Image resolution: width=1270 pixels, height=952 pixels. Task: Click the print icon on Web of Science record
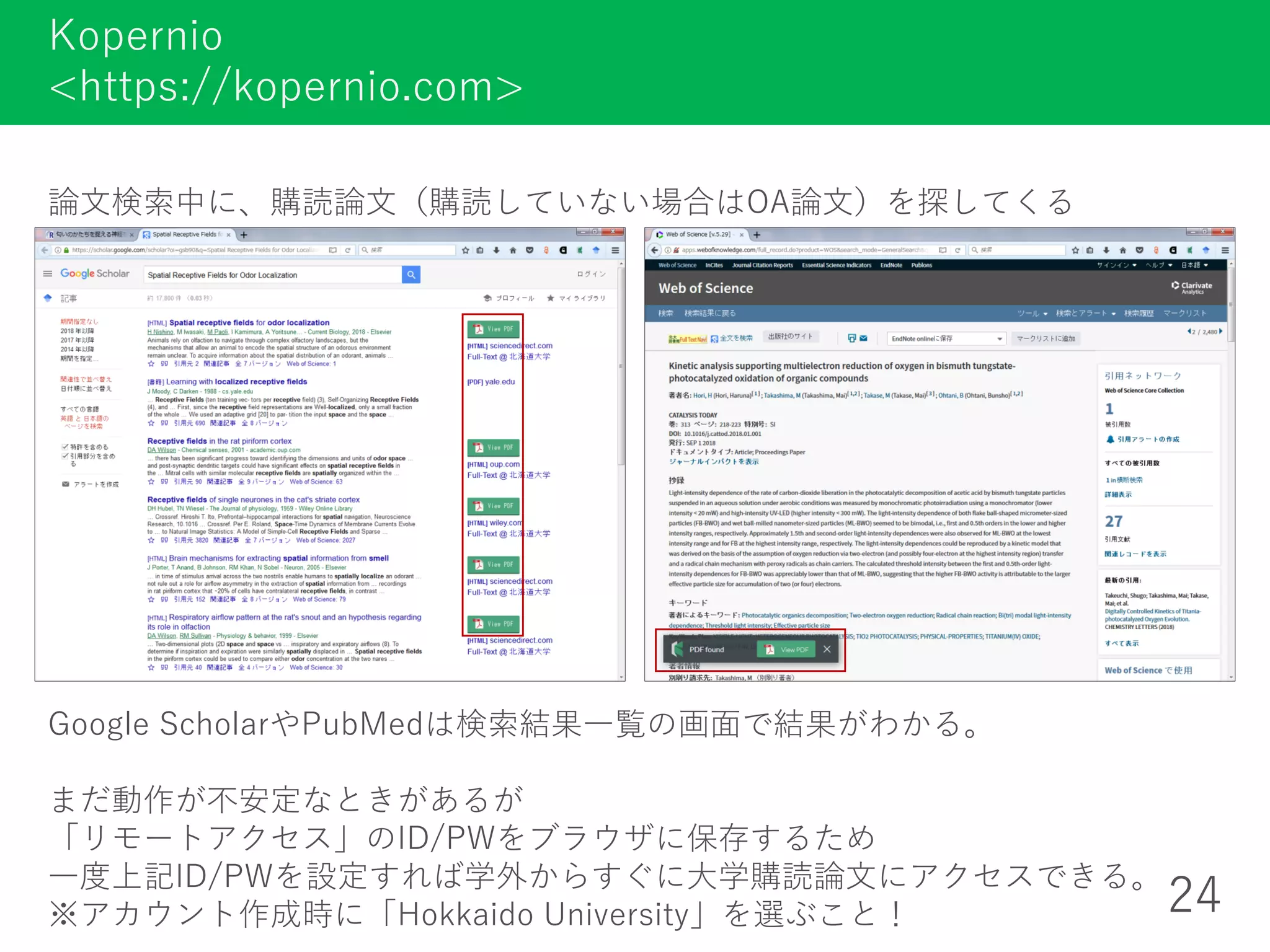click(x=852, y=338)
